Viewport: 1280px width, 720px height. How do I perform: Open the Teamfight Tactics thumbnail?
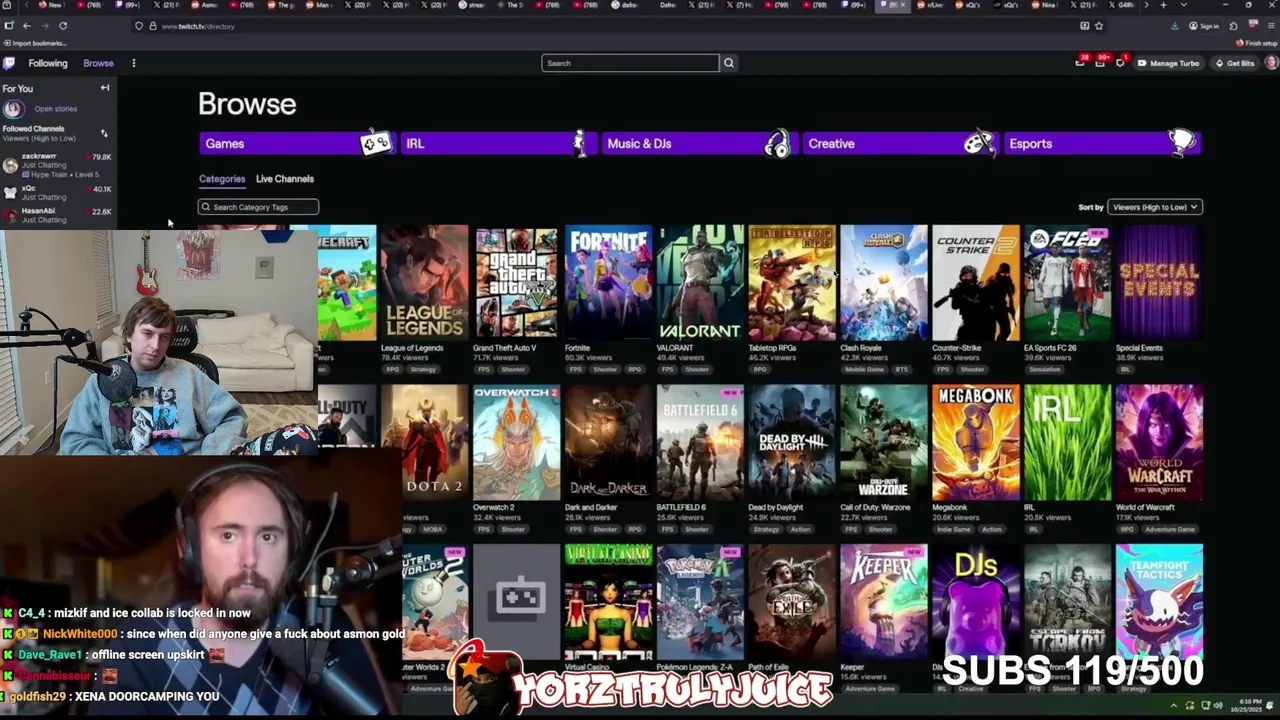(x=1160, y=602)
